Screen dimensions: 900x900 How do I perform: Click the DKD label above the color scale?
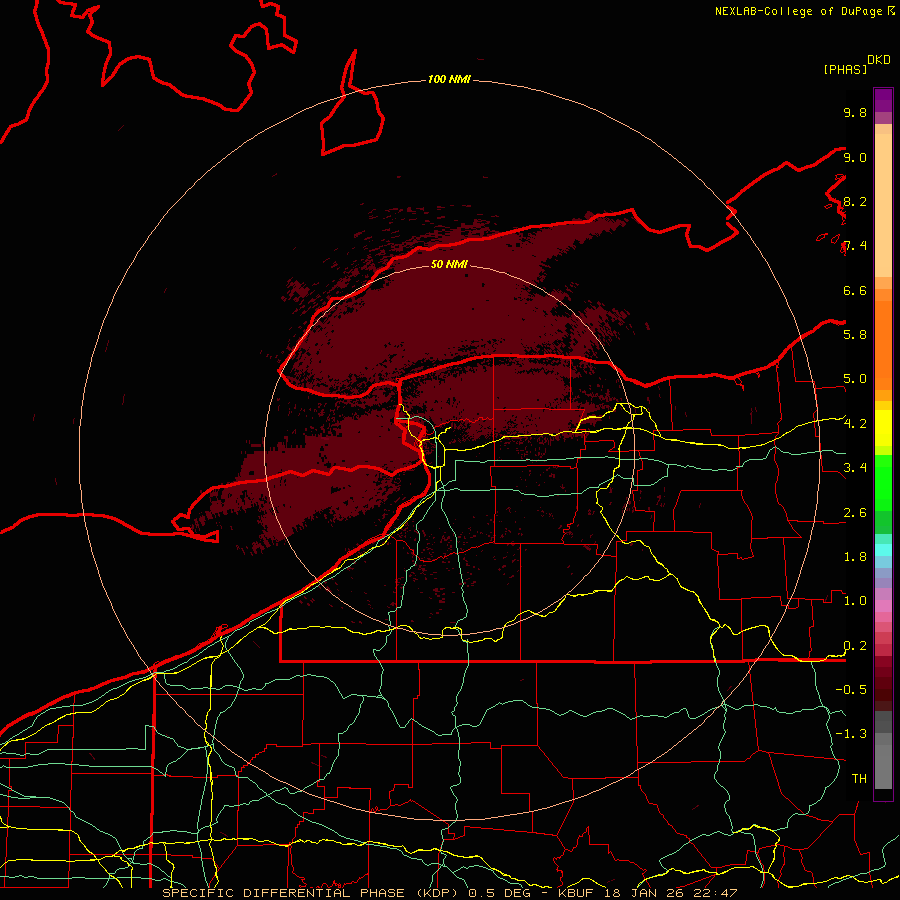point(879,60)
